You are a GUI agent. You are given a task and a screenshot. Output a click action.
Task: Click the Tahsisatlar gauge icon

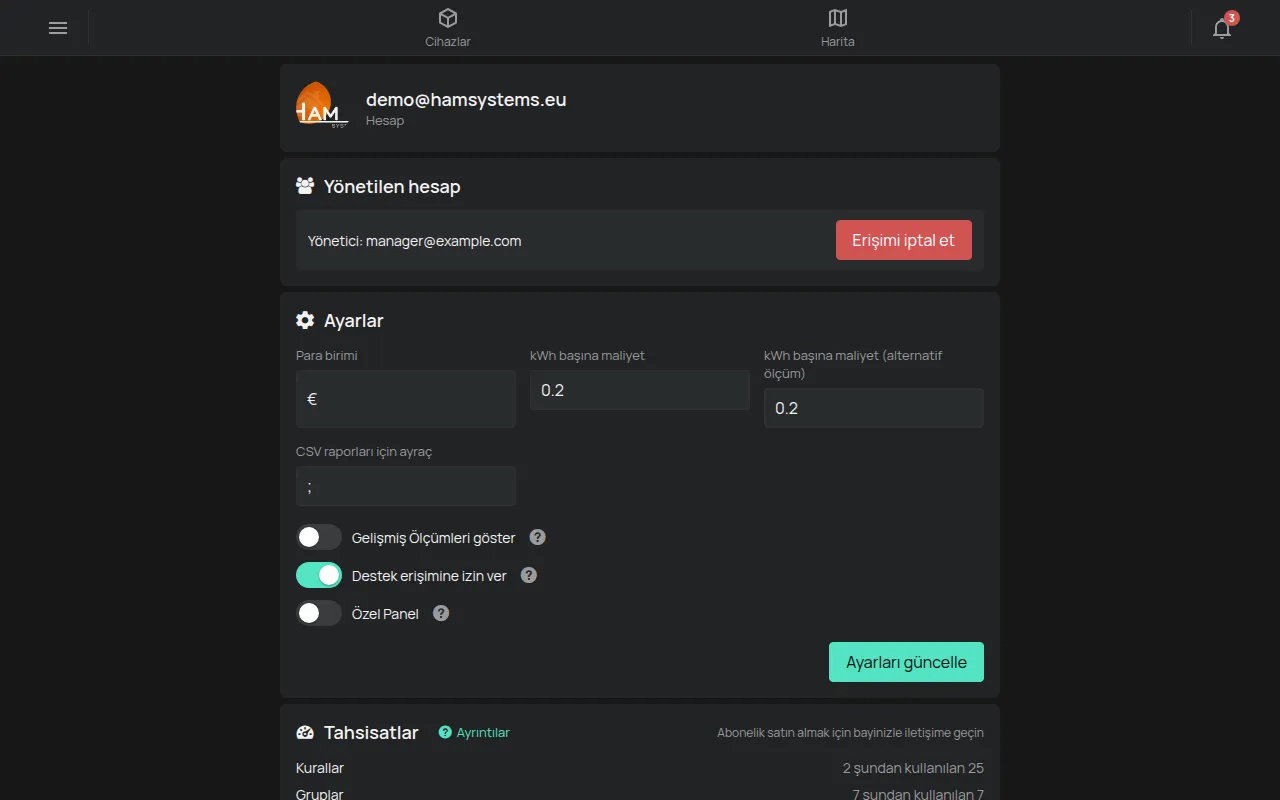(305, 733)
